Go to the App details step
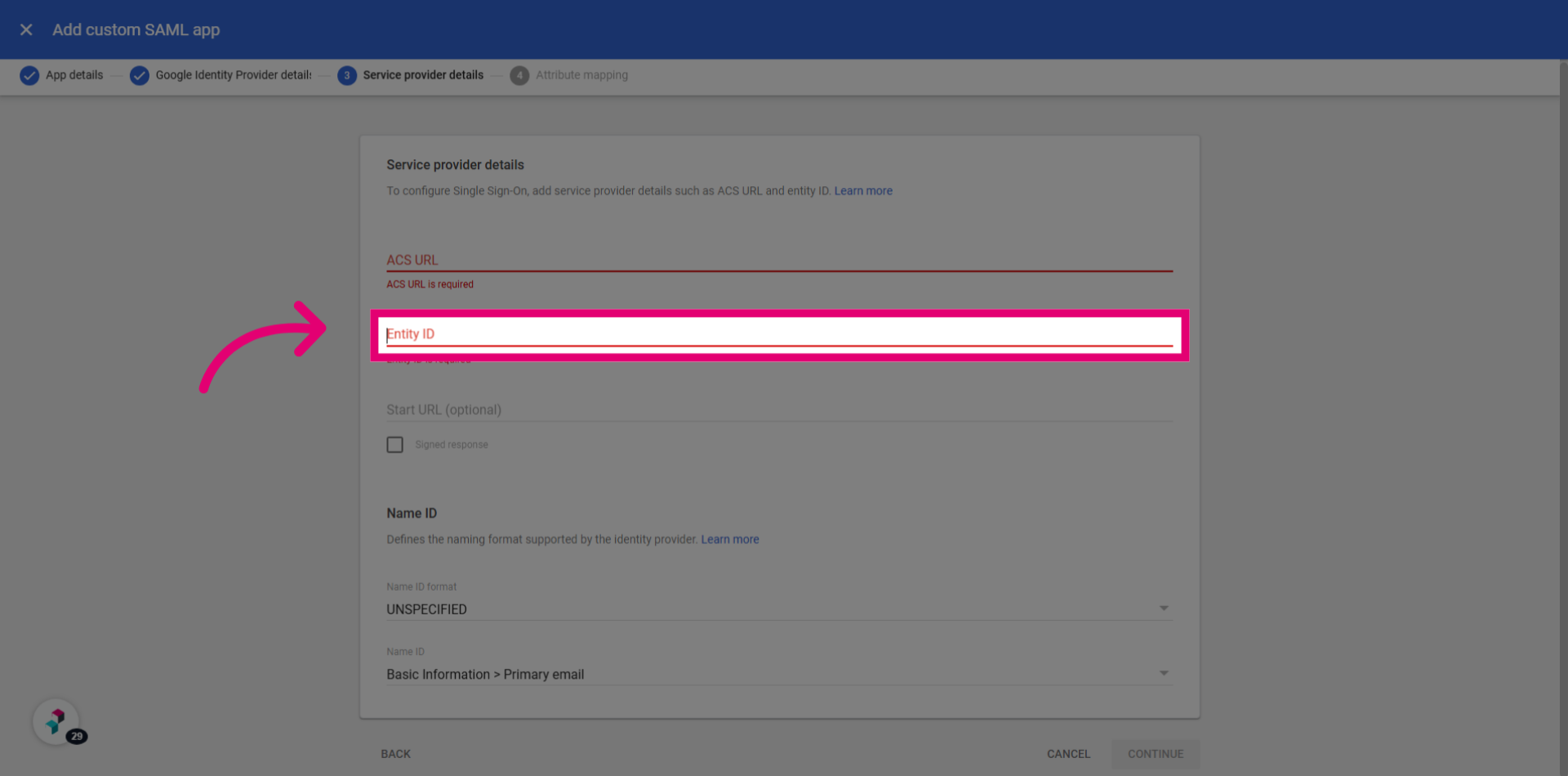 (x=74, y=75)
